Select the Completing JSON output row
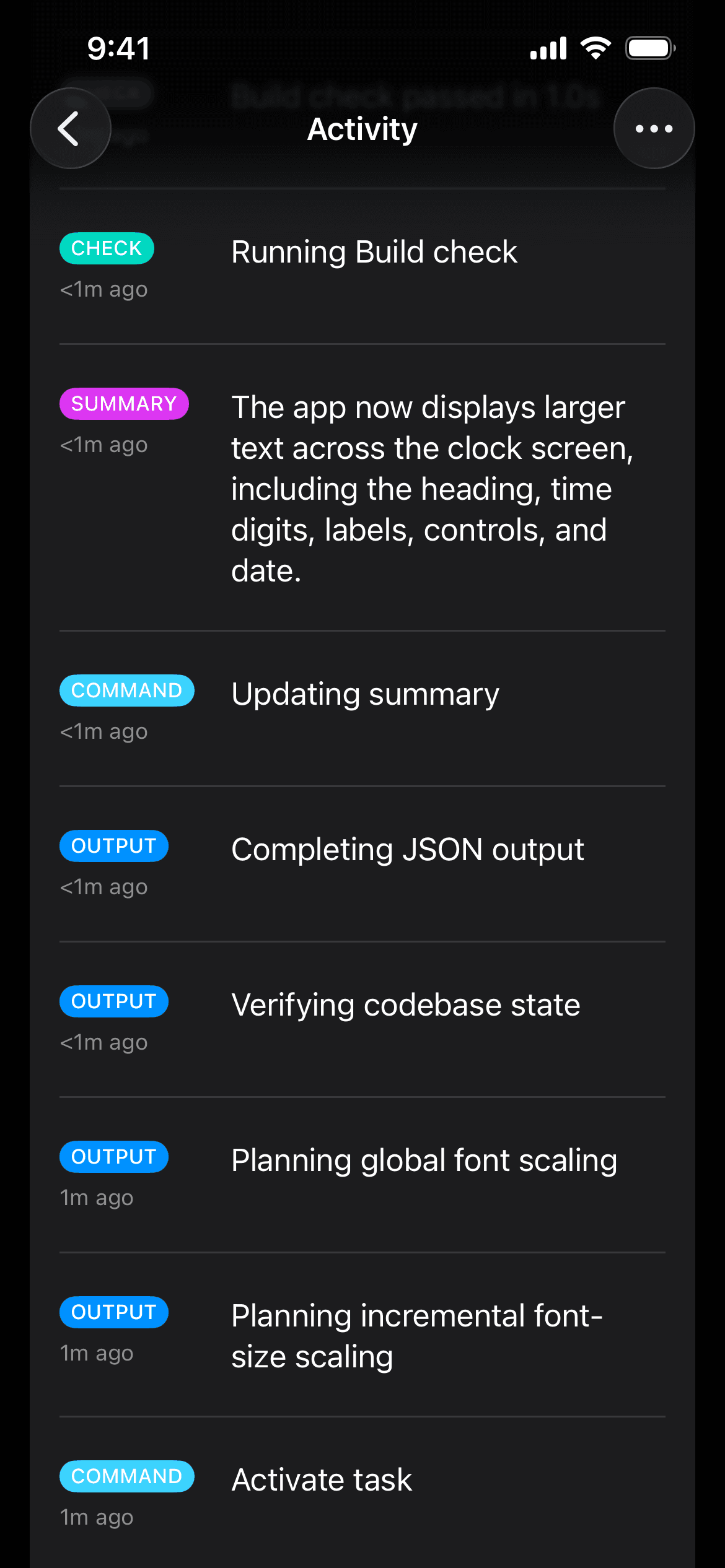Viewport: 725px width, 1568px height. (407, 848)
